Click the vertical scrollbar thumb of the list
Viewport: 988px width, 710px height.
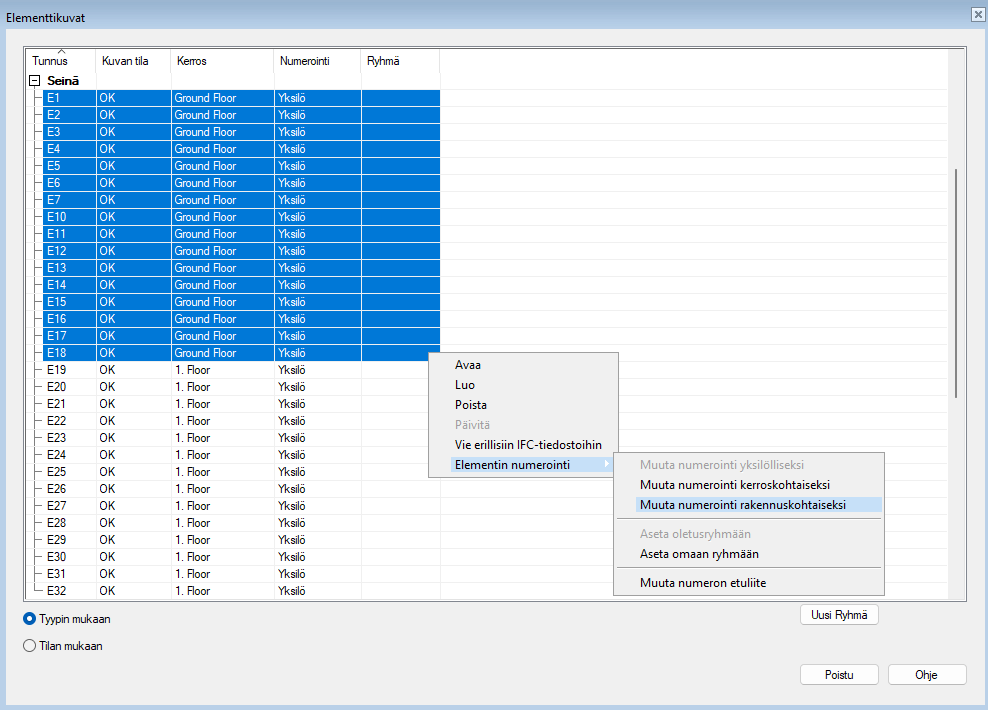pos(956,283)
